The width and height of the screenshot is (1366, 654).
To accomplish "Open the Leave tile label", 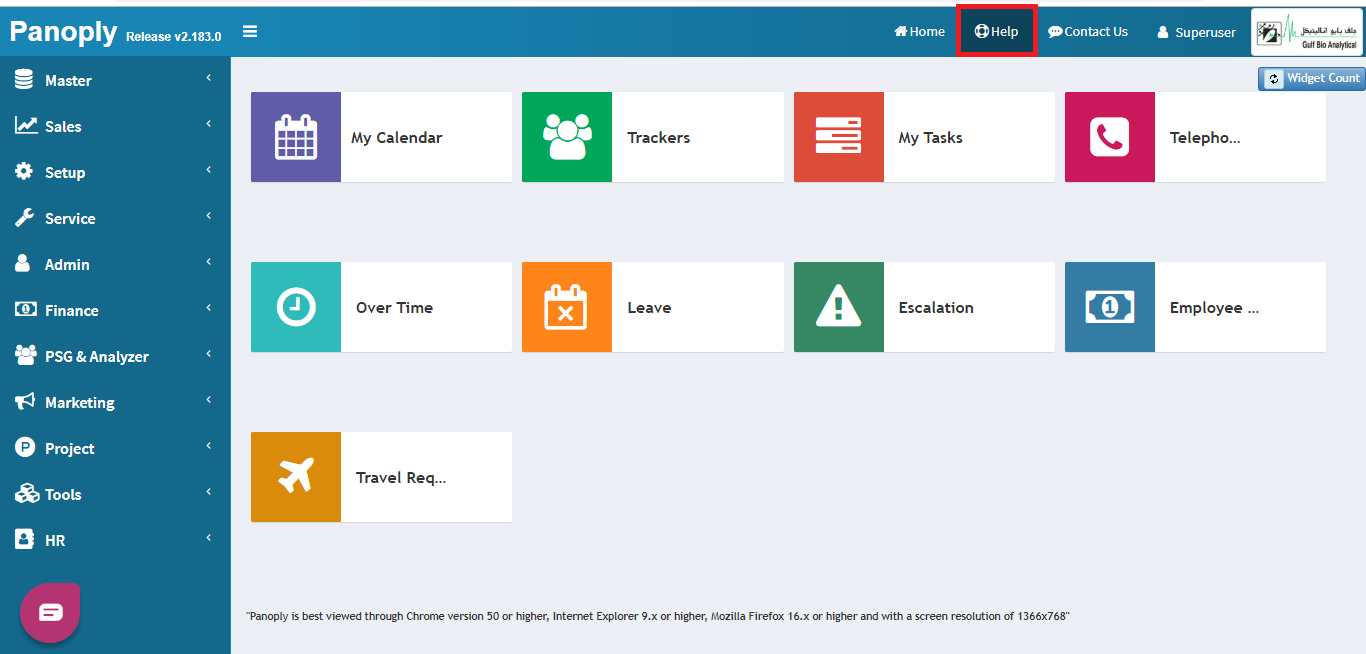I will 649,308.
